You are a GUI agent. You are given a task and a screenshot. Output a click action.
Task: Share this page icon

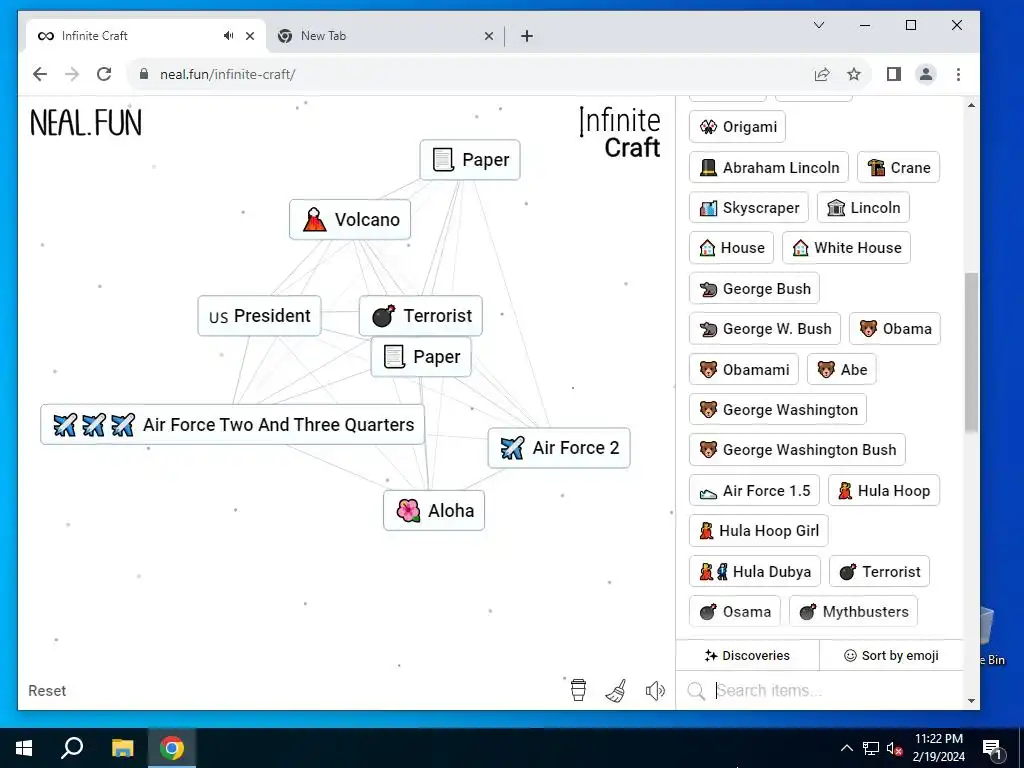click(822, 74)
